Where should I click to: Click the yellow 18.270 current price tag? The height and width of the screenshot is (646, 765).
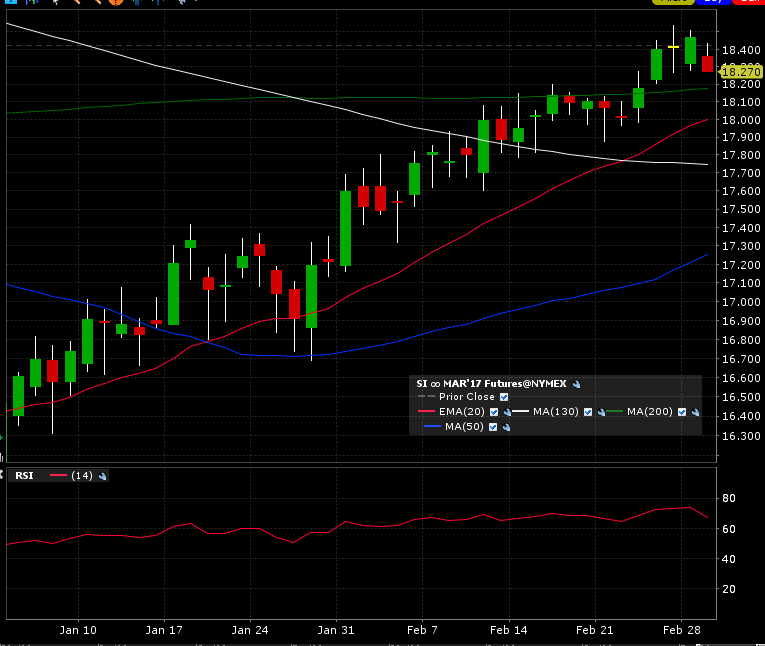[x=741, y=72]
